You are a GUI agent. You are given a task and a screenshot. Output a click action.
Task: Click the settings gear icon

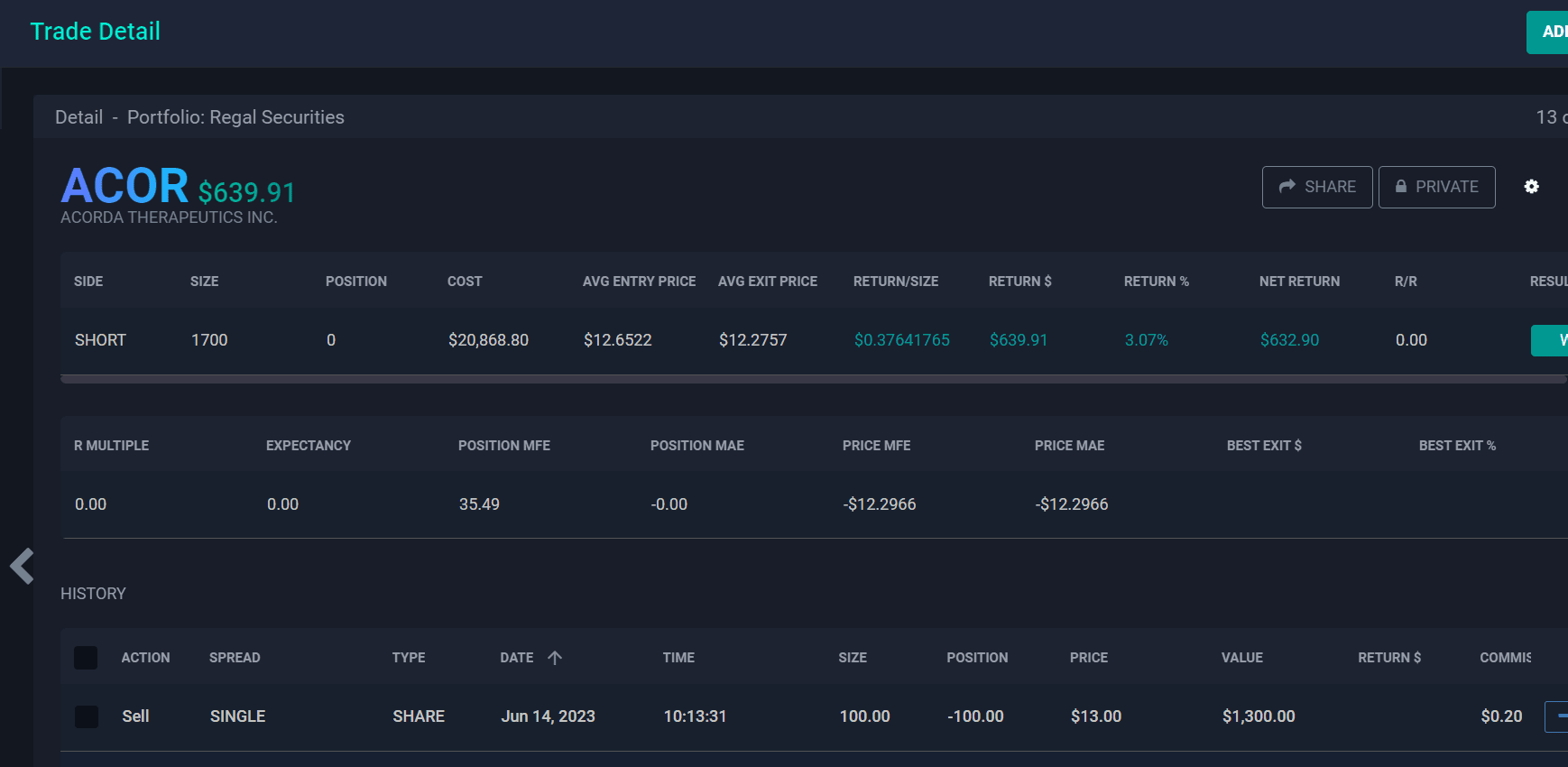point(1531,187)
